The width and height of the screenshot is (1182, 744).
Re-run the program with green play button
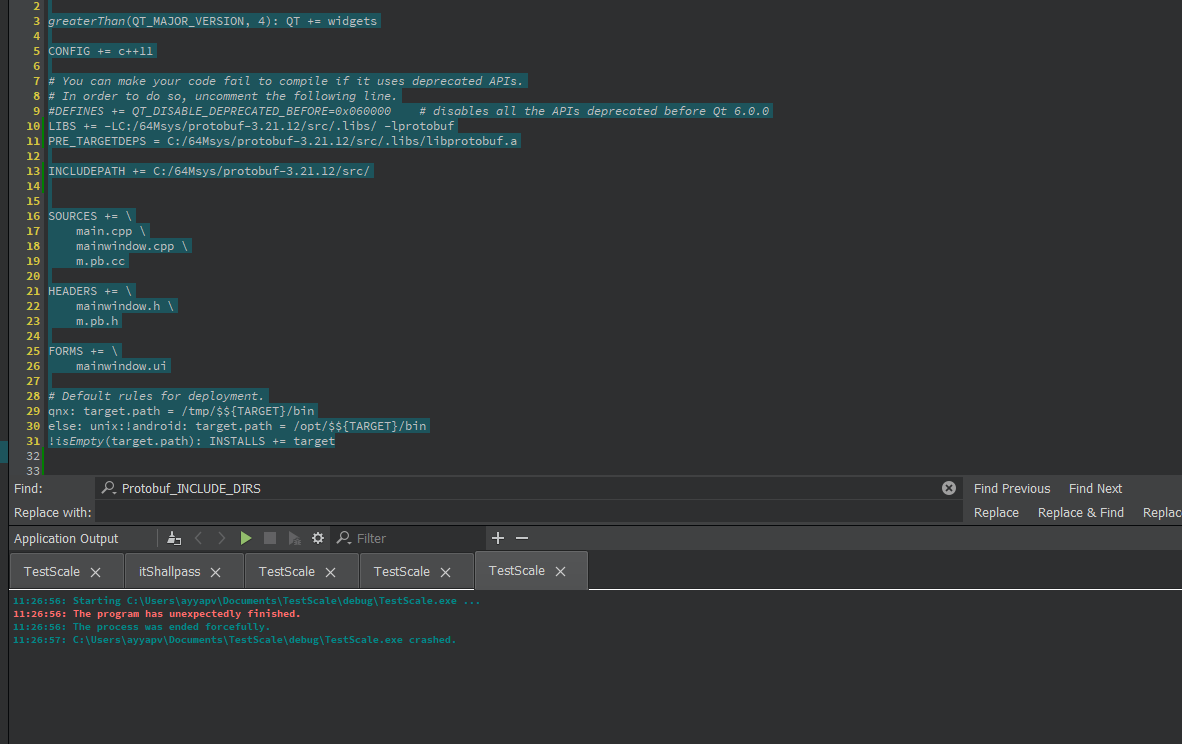[x=246, y=538]
